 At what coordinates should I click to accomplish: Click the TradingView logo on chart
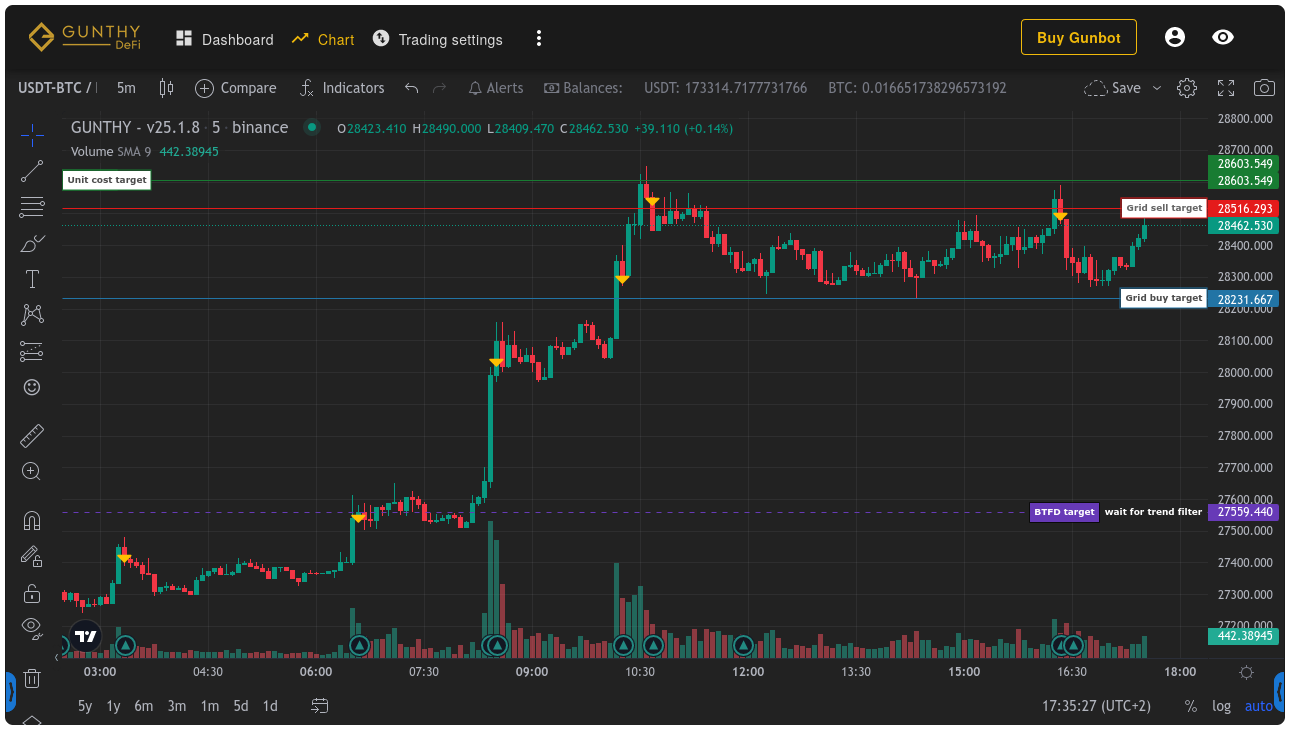86,637
